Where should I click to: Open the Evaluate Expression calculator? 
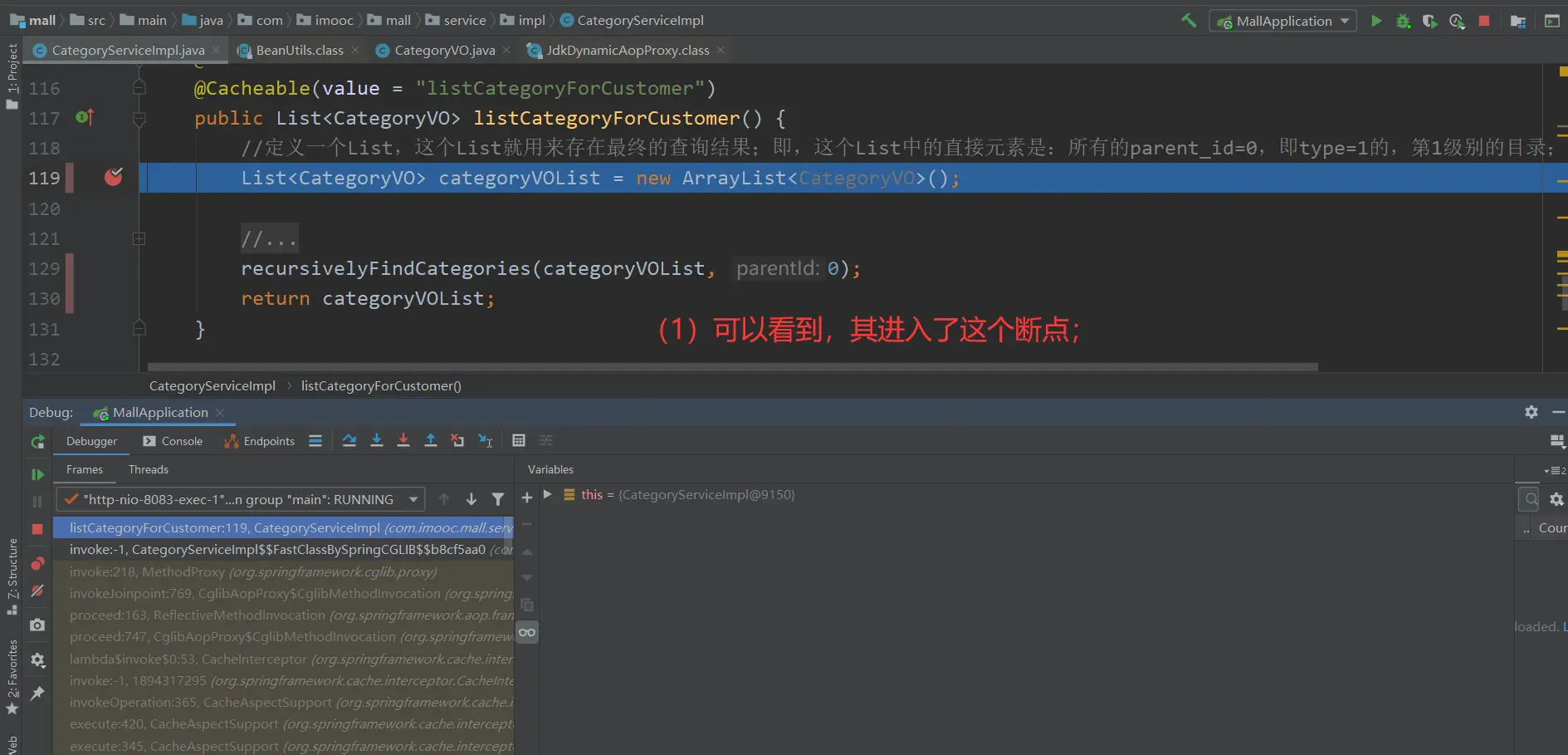[519, 441]
